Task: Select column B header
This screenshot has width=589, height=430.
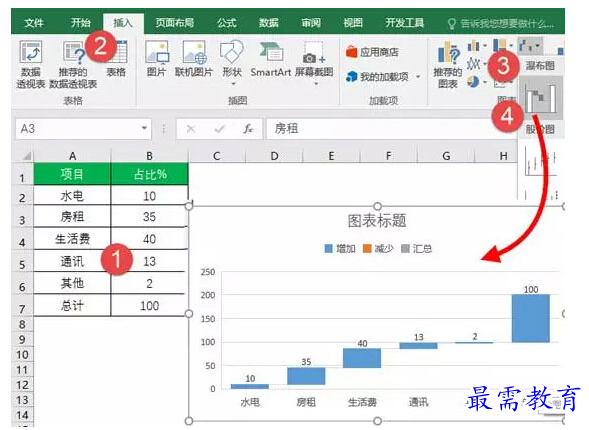Action: pyautogui.click(x=150, y=156)
